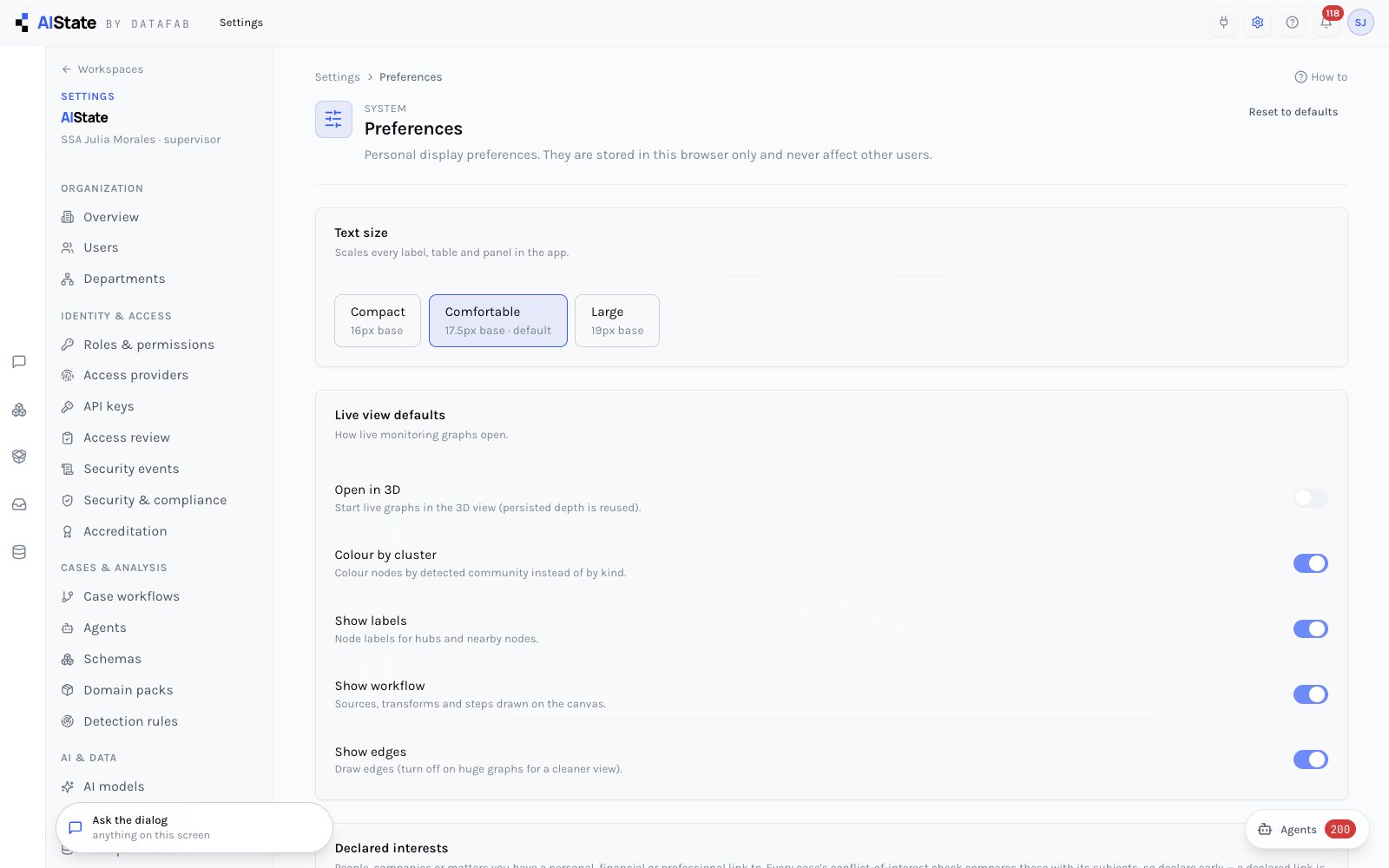
Task: Disable the Show edges toggle
Action: pyautogui.click(x=1310, y=759)
